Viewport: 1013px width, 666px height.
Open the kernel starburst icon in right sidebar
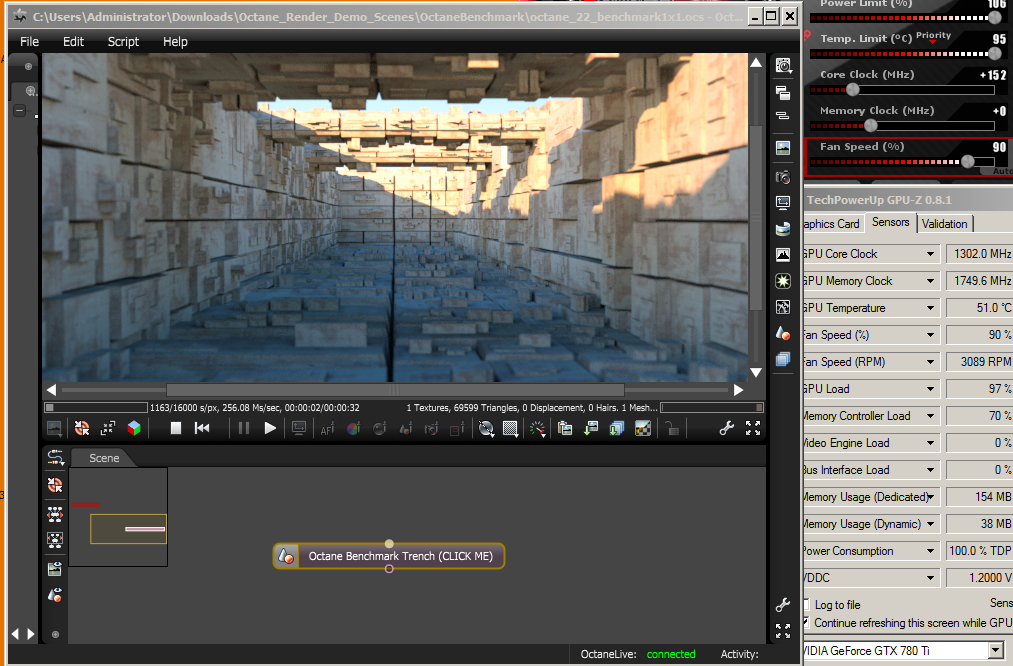click(x=783, y=281)
